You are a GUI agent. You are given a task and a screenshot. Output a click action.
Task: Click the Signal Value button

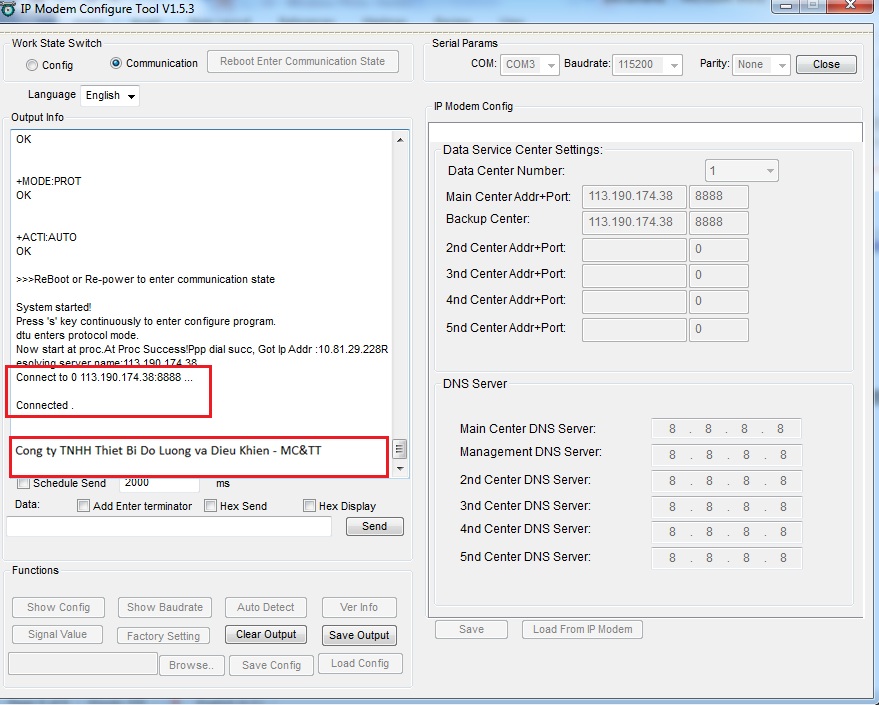(x=58, y=634)
